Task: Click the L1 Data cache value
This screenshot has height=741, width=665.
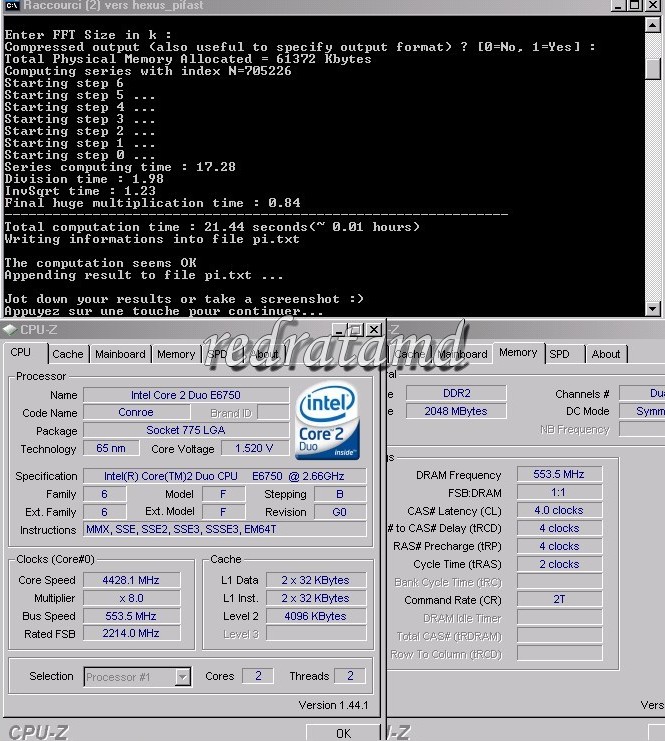Action: [x=316, y=580]
